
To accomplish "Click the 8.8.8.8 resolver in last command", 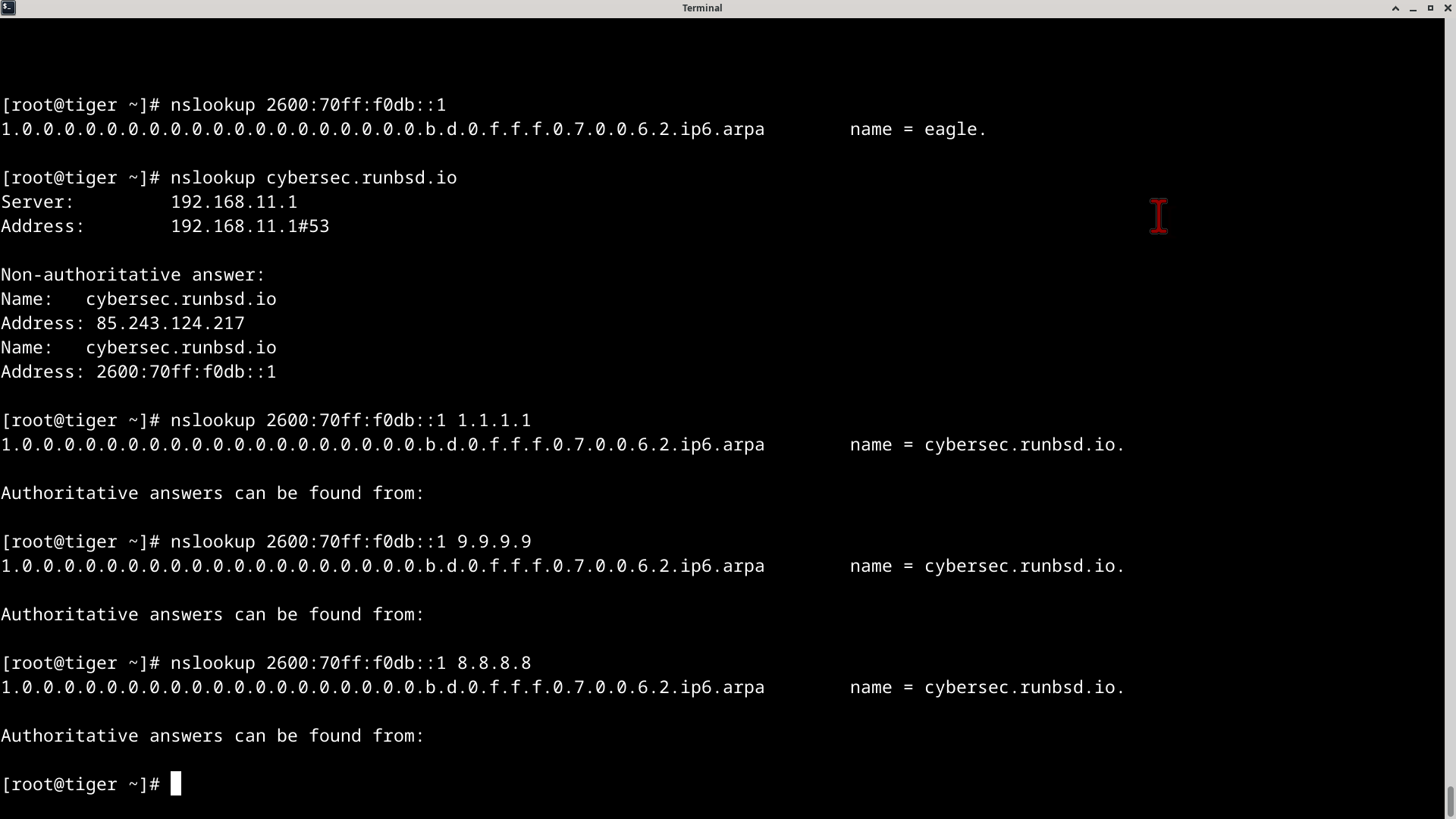I will [x=494, y=663].
